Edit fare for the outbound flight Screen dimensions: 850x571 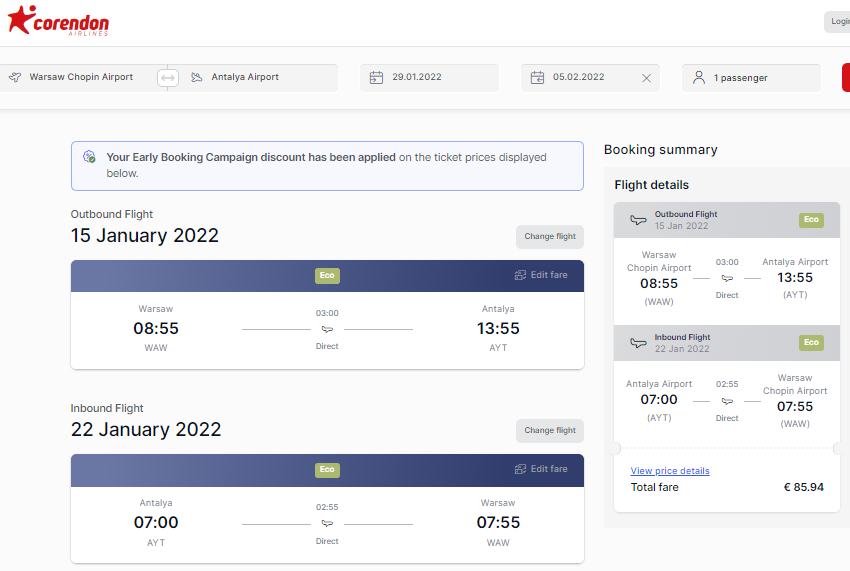(541, 275)
